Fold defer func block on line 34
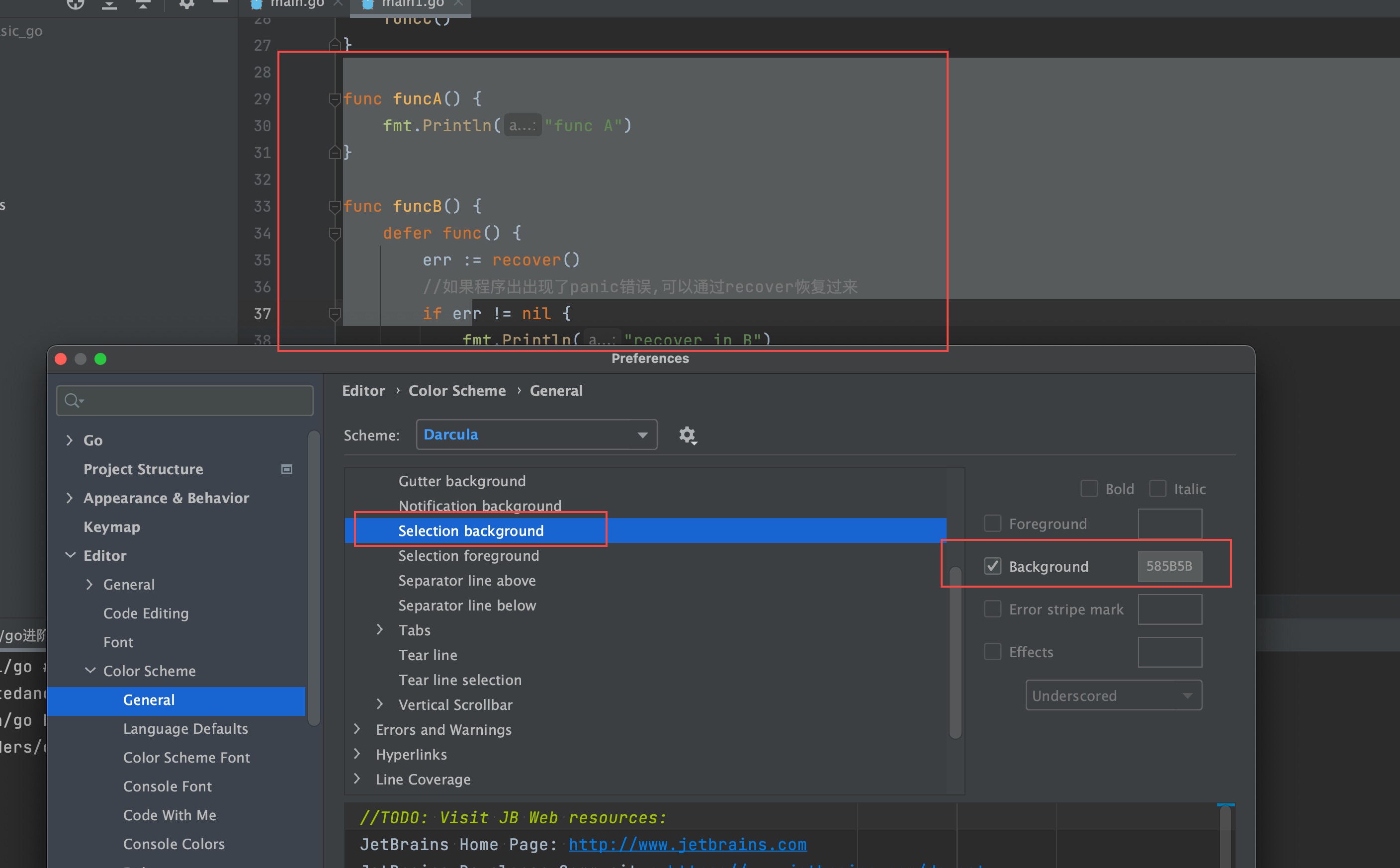Image resolution: width=1400 pixels, height=868 pixels. tap(335, 233)
